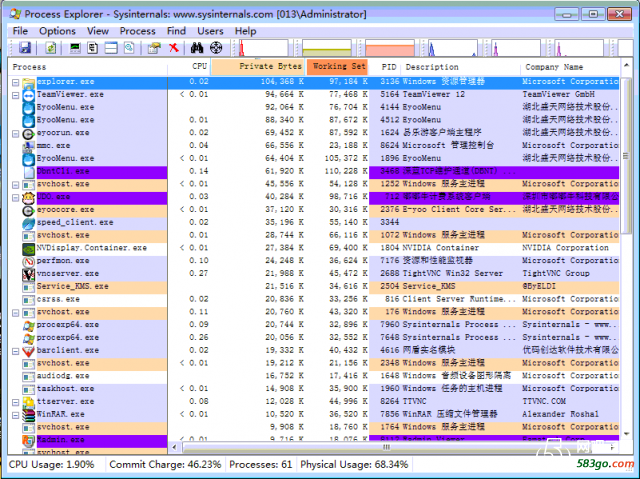Click the perfmon.exe process icon
The height and width of the screenshot is (479, 640).
pyautogui.click(x=29, y=262)
